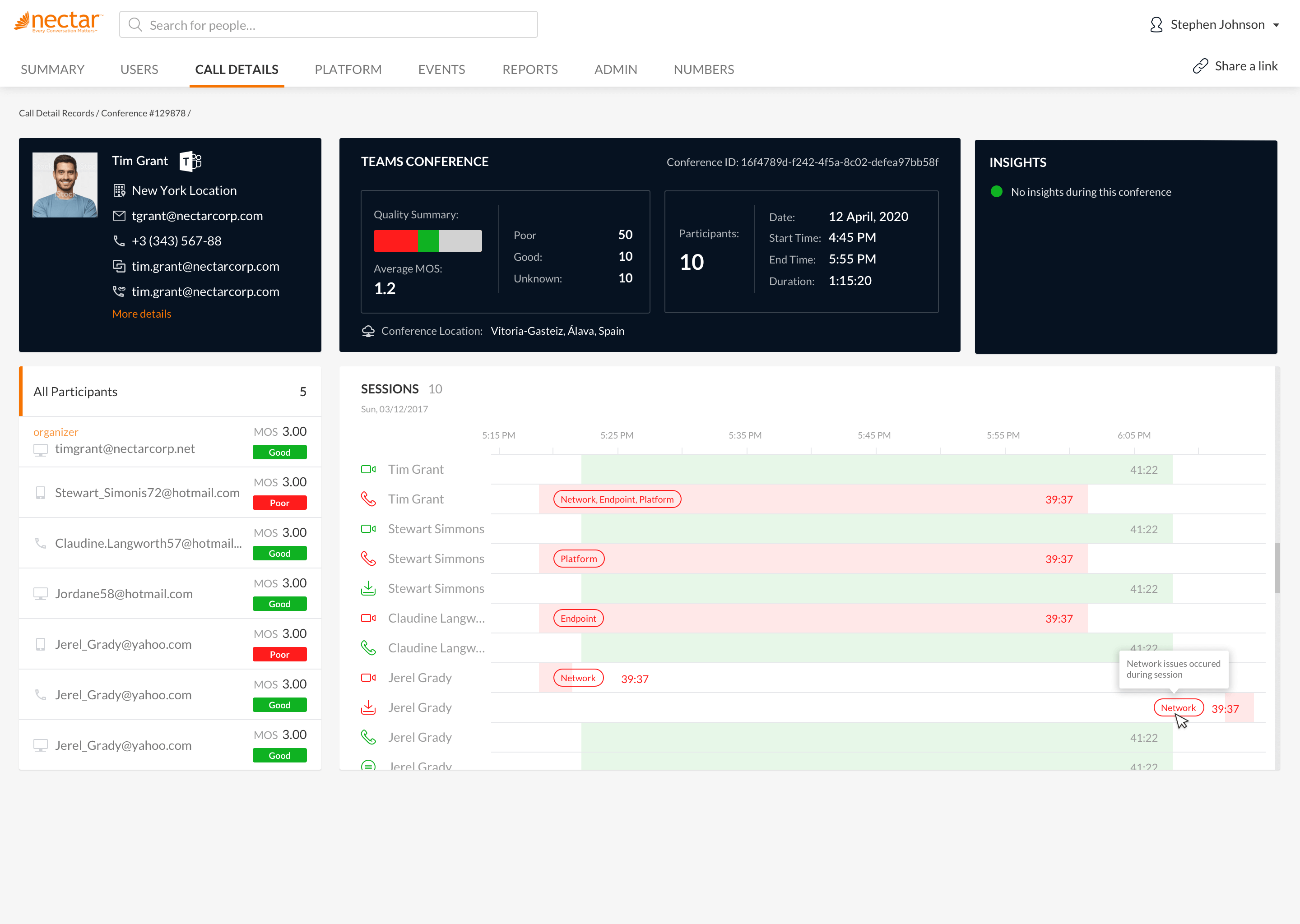Click the green download icon for Stewart Simmons
Image resolution: width=1300 pixels, height=924 pixels.
[x=368, y=588]
